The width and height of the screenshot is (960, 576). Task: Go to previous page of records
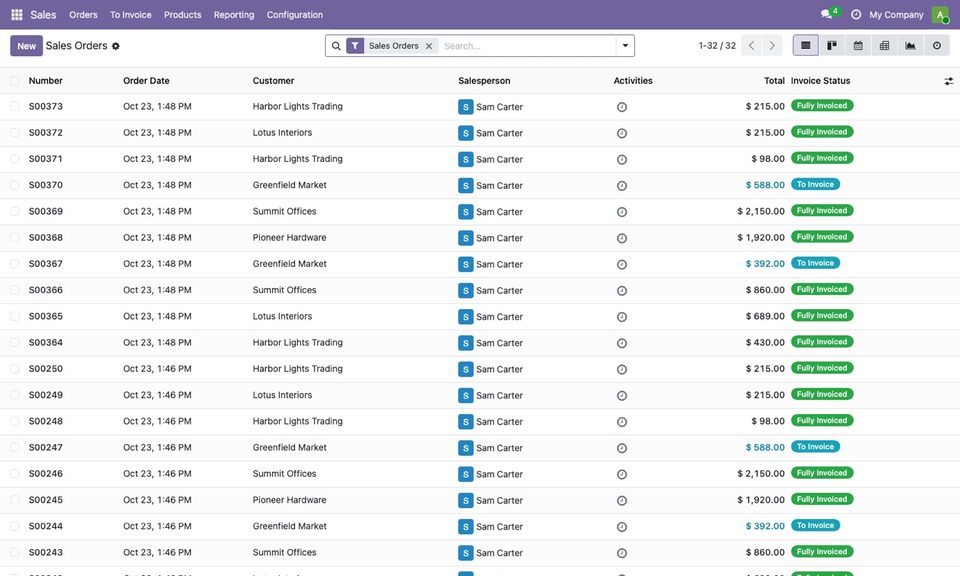point(751,45)
